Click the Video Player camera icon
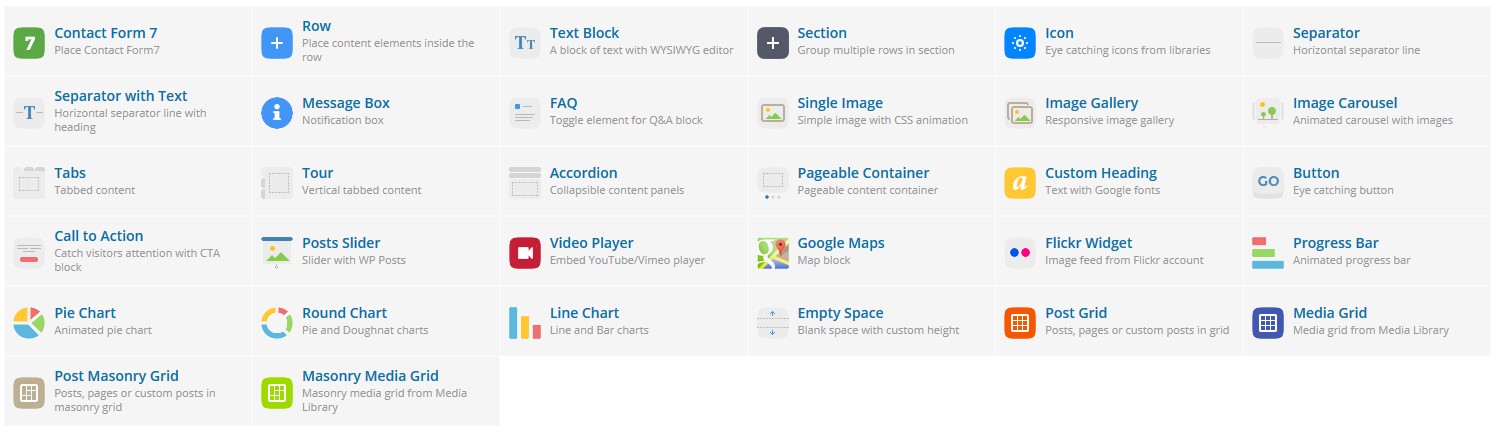Screen dimensions: 1496x435 pyautogui.click(x=525, y=253)
